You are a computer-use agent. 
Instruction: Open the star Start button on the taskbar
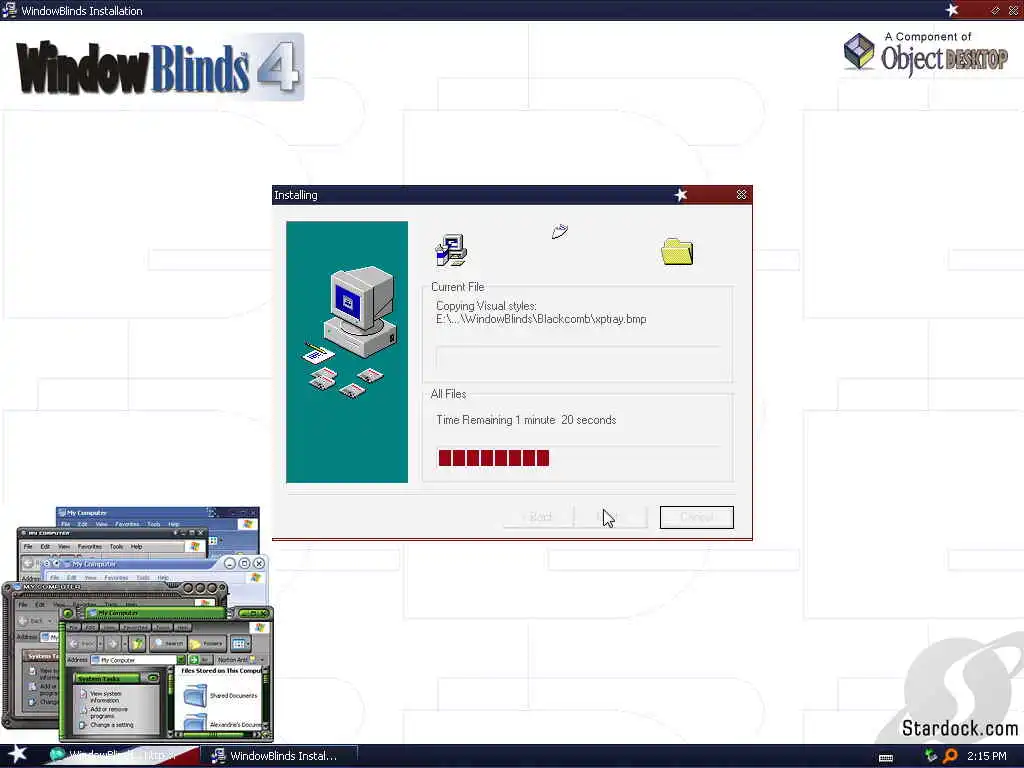[17, 754]
